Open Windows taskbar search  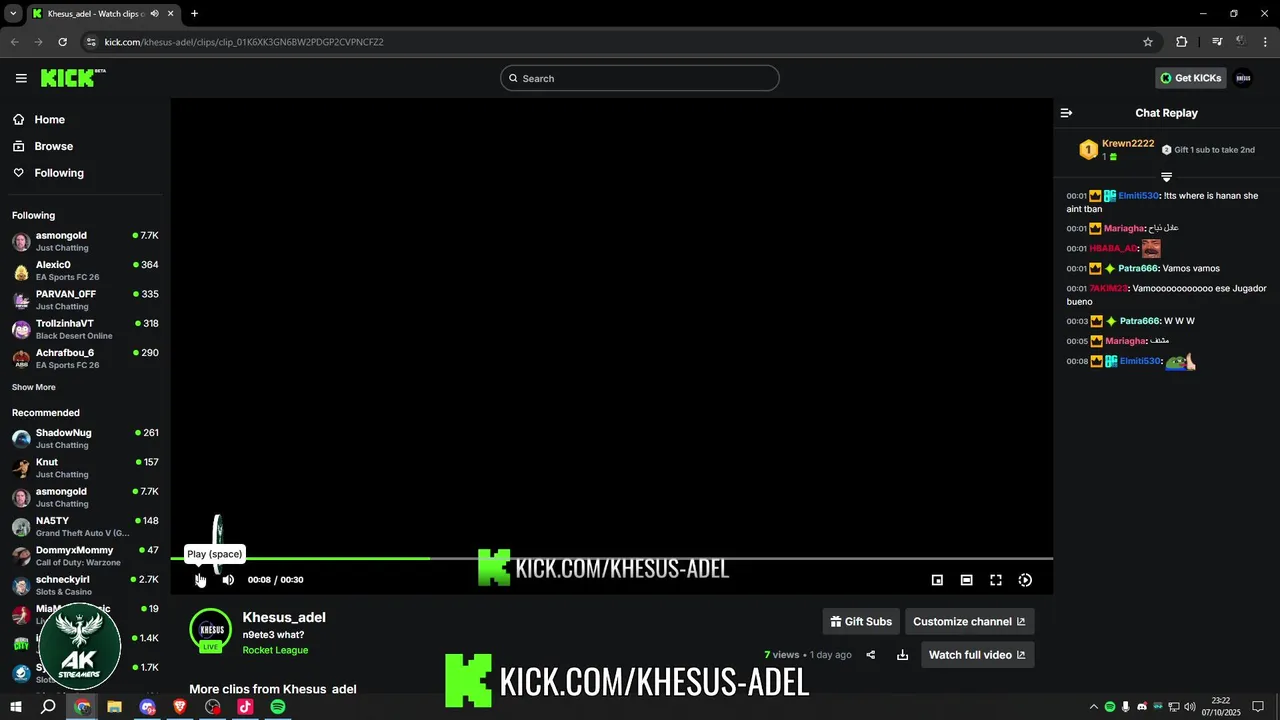48,707
